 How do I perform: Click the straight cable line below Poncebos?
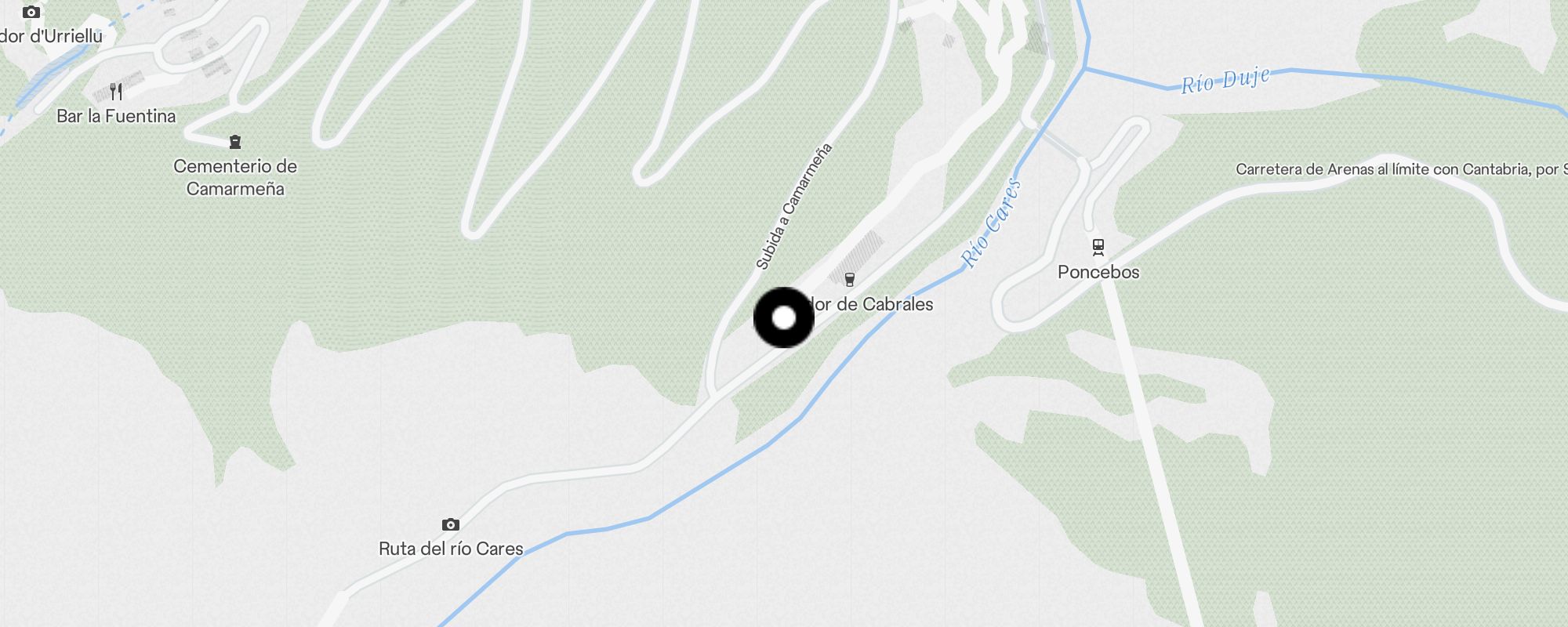(1152, 455)
